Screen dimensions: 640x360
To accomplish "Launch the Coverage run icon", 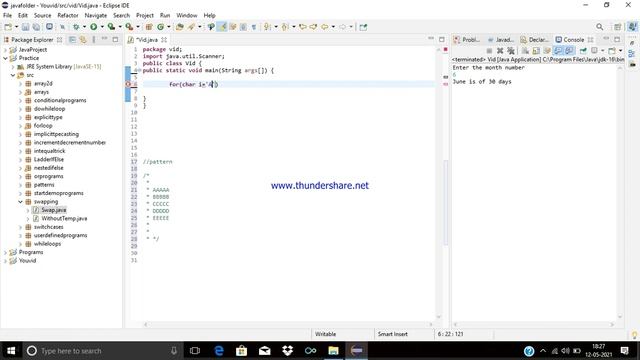I will coord(111,27).
